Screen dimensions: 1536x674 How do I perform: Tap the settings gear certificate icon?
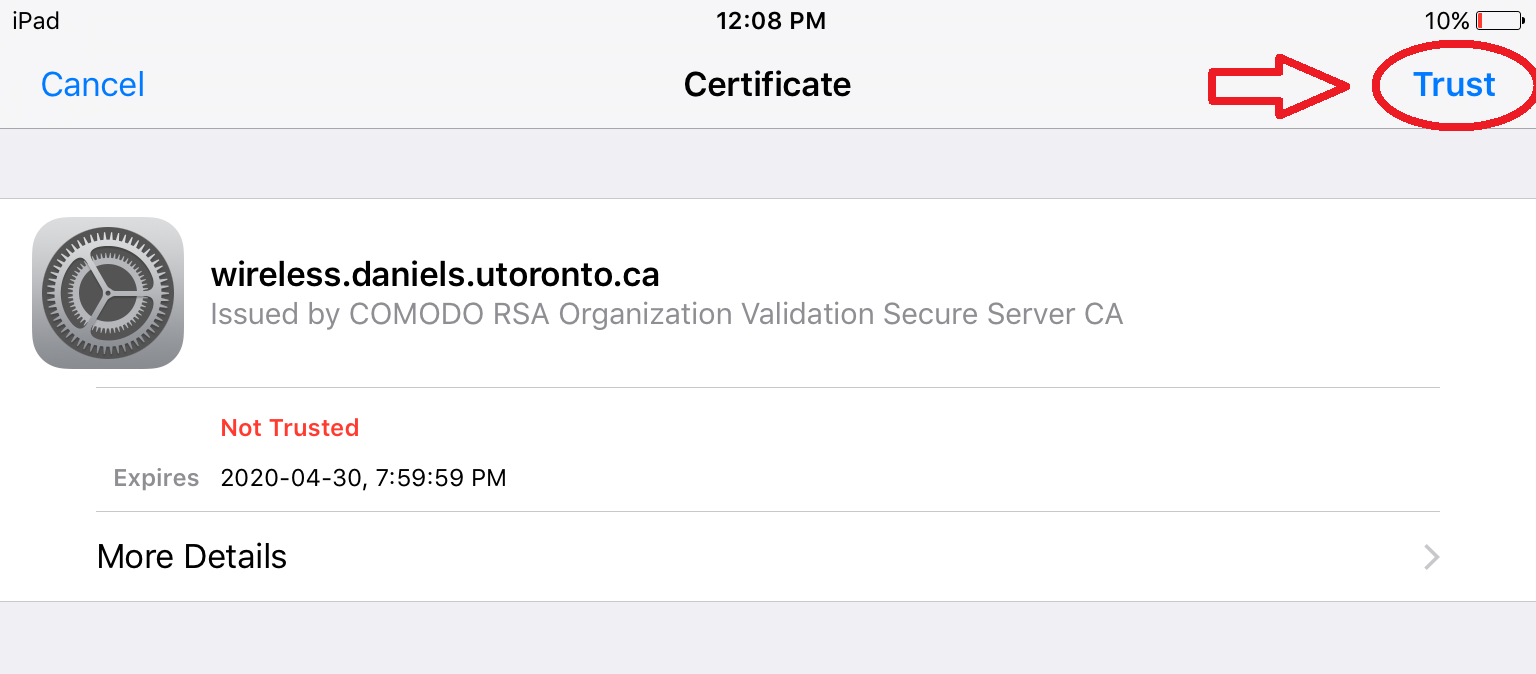pyautogui.click(x=108, y=293)
